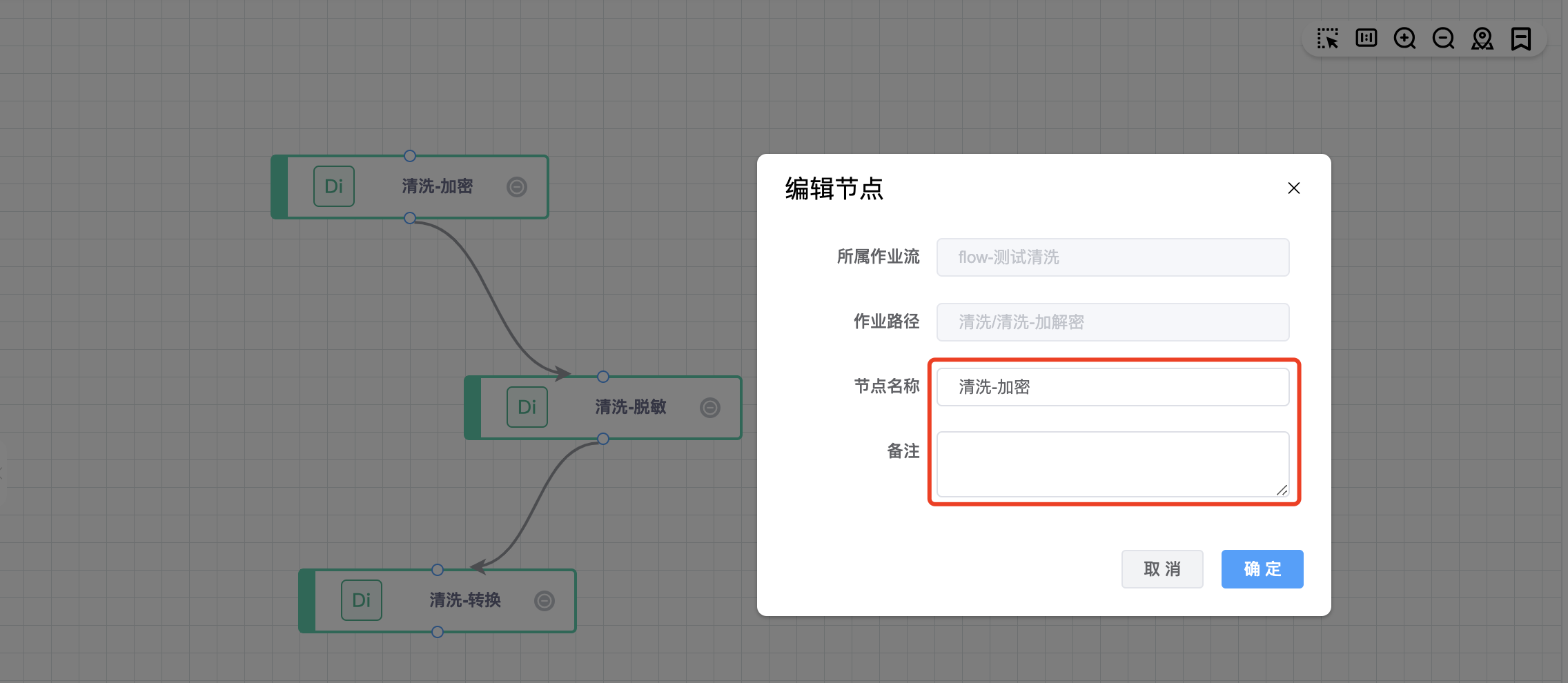
Task: Click Di icon on 清洗-转换 node
Action: [362, 600]
